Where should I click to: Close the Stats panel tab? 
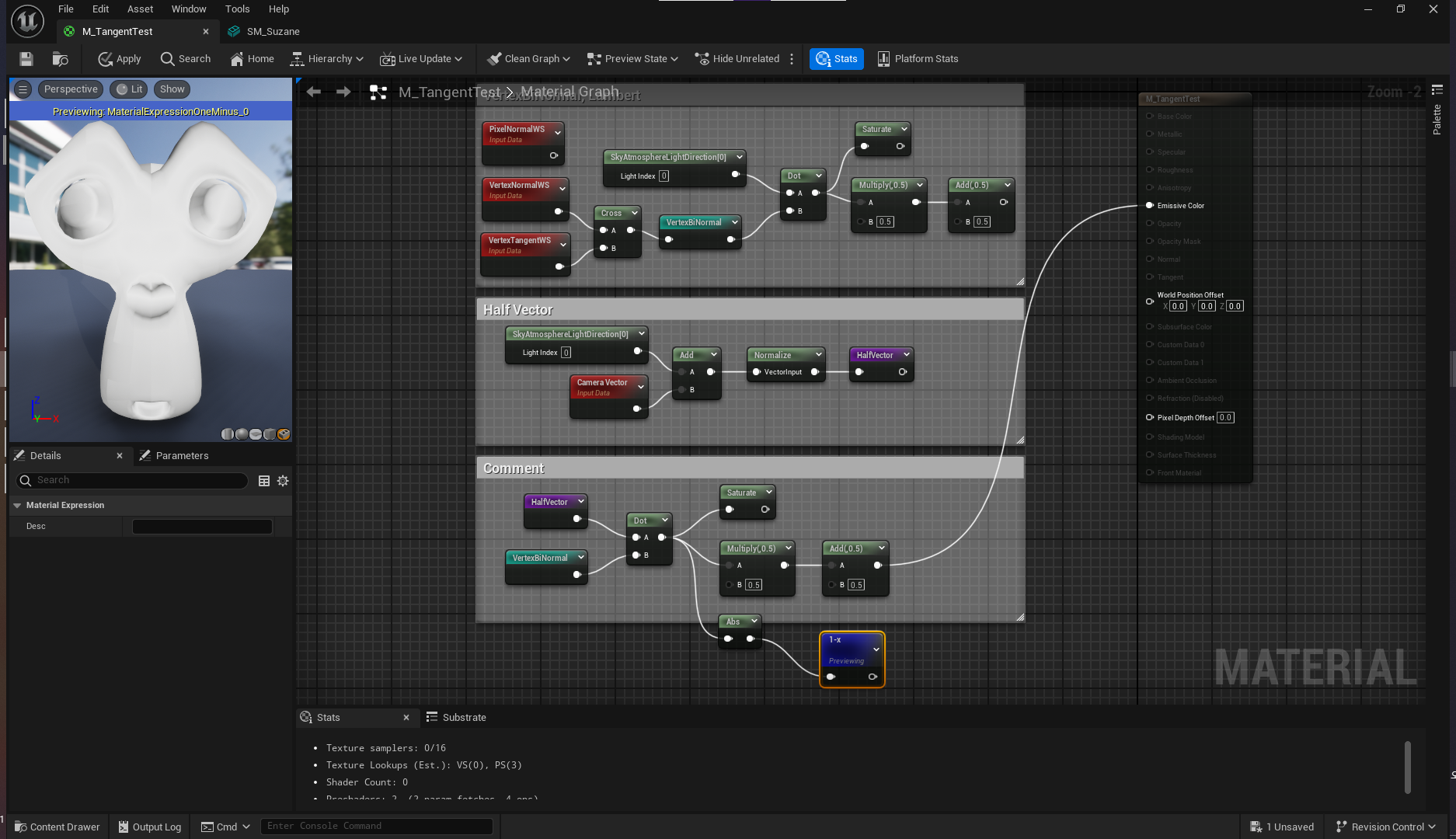tap(406, 718)
